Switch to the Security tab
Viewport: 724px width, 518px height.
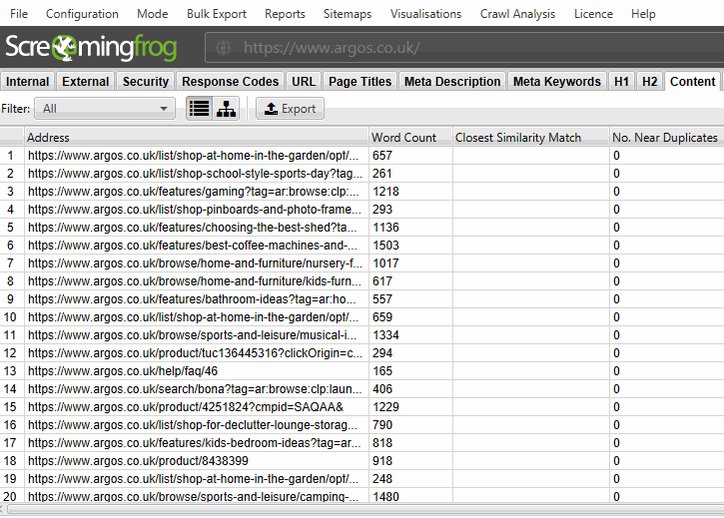145,82
